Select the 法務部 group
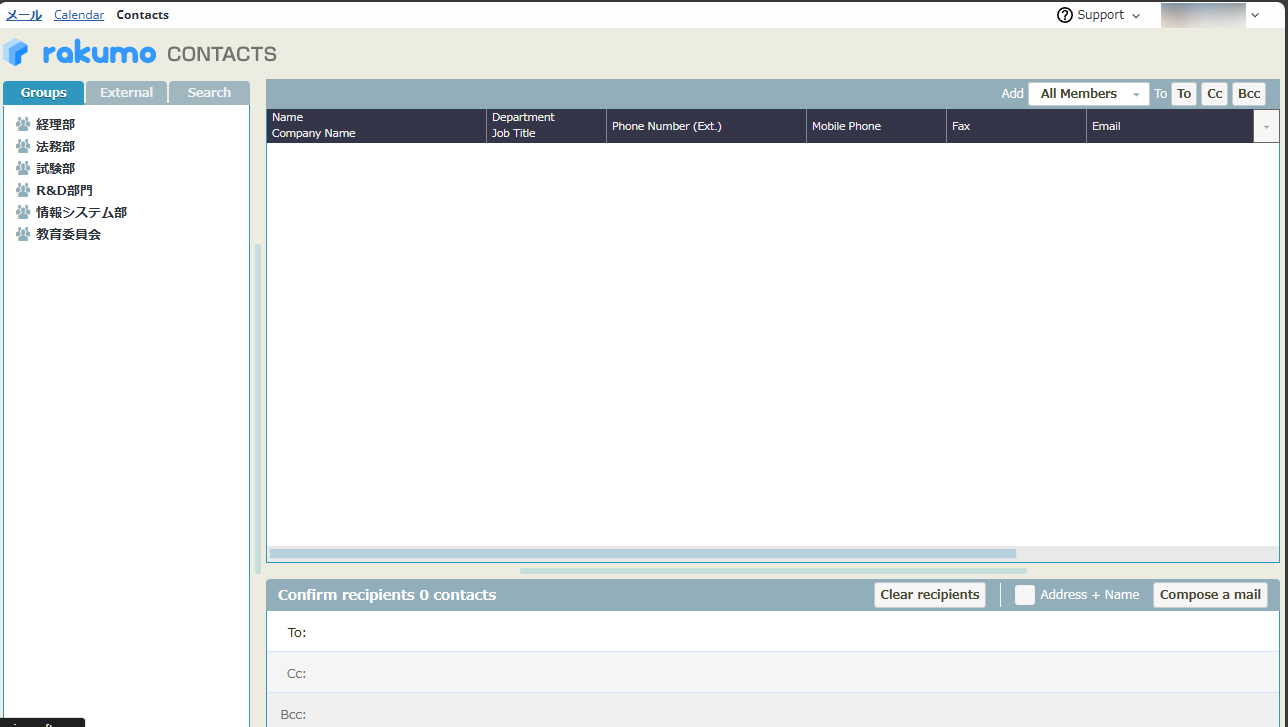 55,146
